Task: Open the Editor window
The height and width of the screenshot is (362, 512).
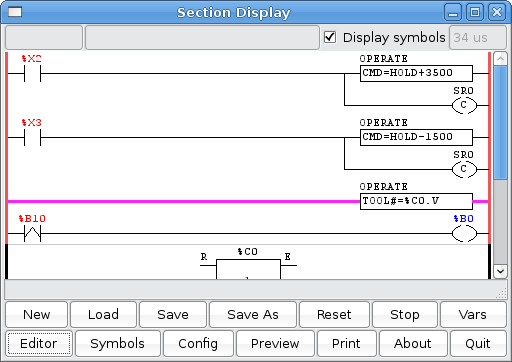Action: (39, 343)
